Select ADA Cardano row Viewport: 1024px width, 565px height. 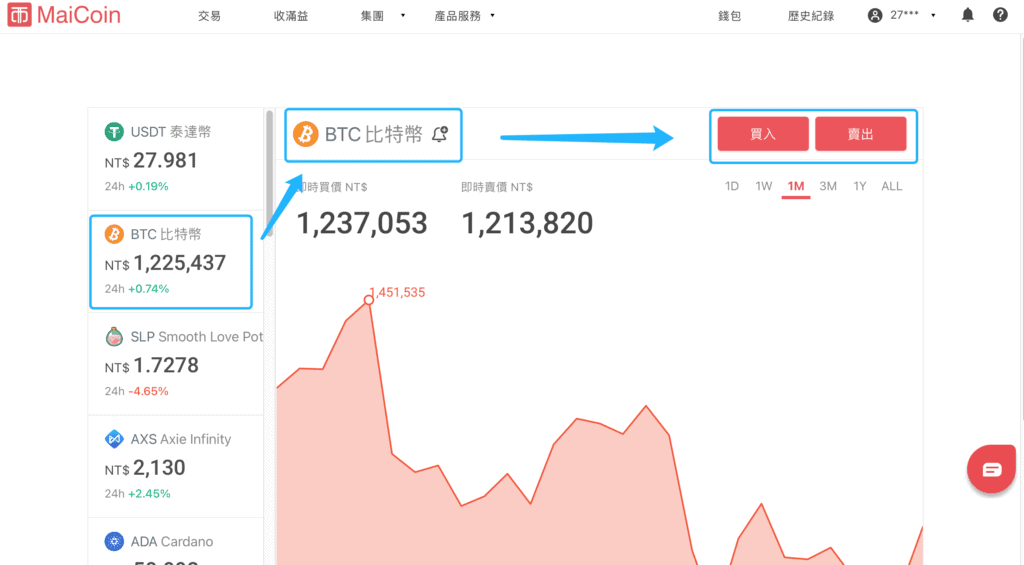pos(176,541)
